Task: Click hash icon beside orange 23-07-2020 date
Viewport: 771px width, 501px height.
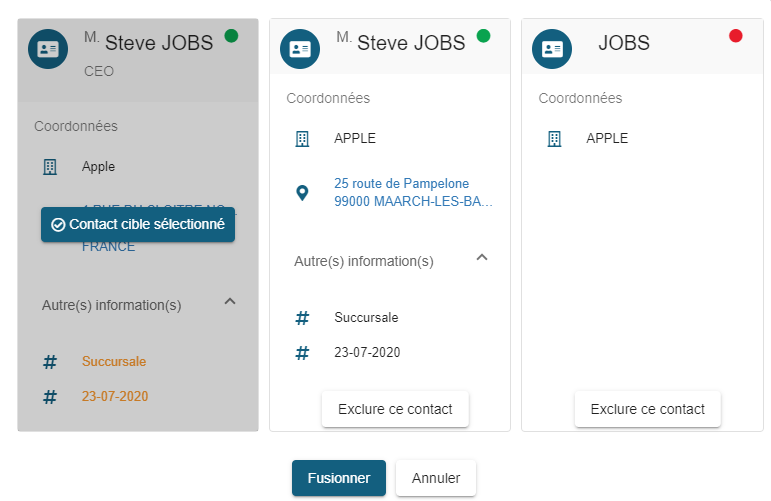Action: [50, 397]
